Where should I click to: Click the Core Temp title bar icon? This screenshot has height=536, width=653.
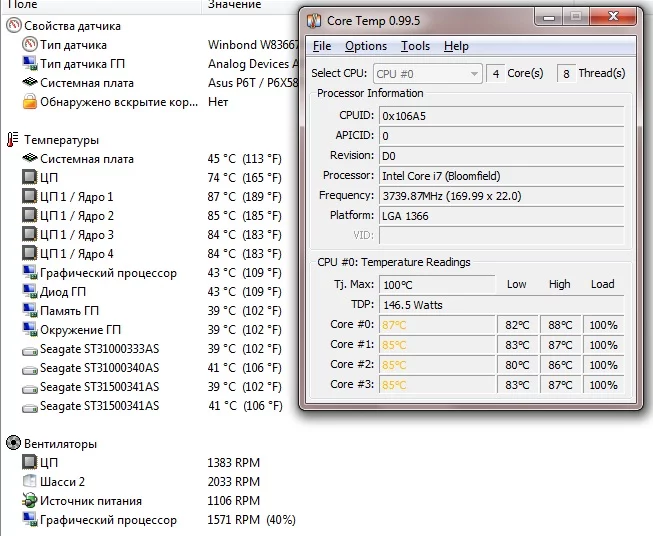(314, 21)
